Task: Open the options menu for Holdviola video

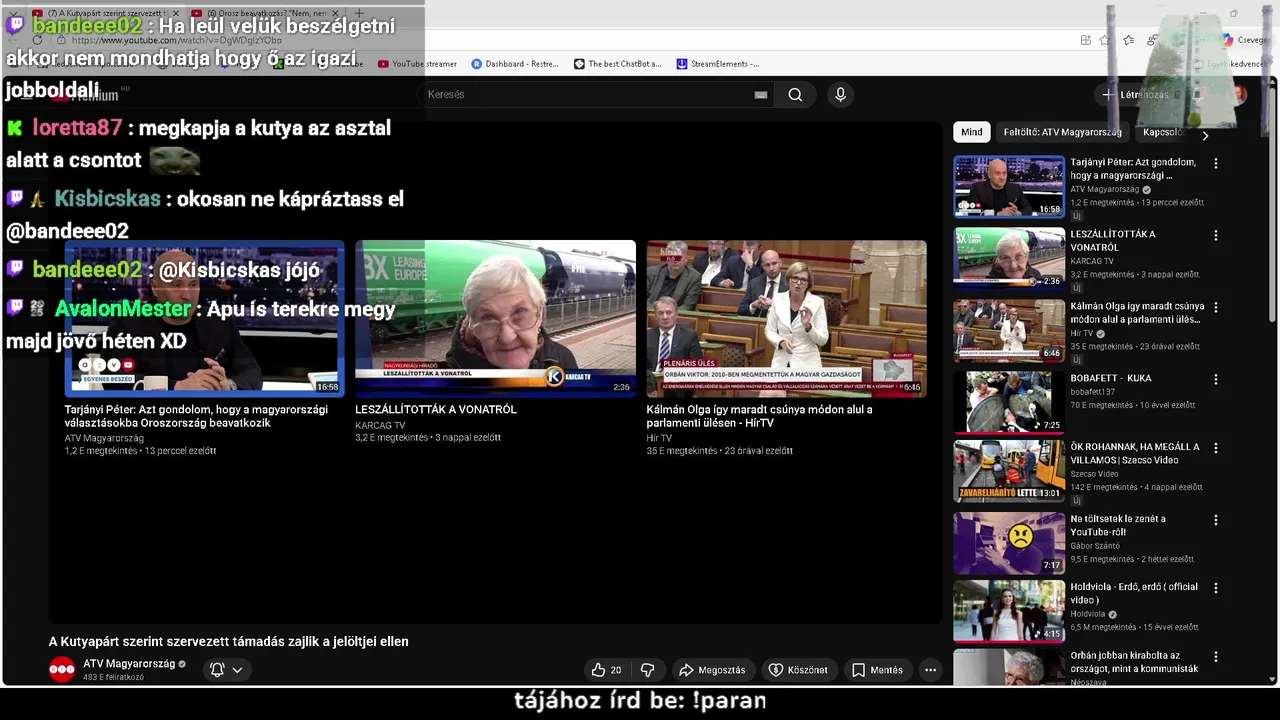Action: point(1216,588)
